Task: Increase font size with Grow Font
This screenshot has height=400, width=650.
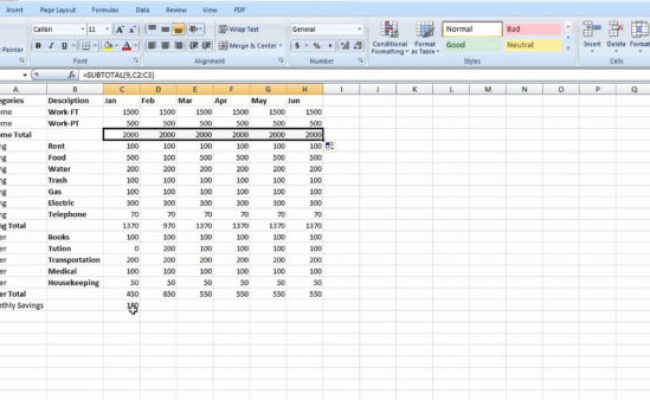Action: pos(119,29)
